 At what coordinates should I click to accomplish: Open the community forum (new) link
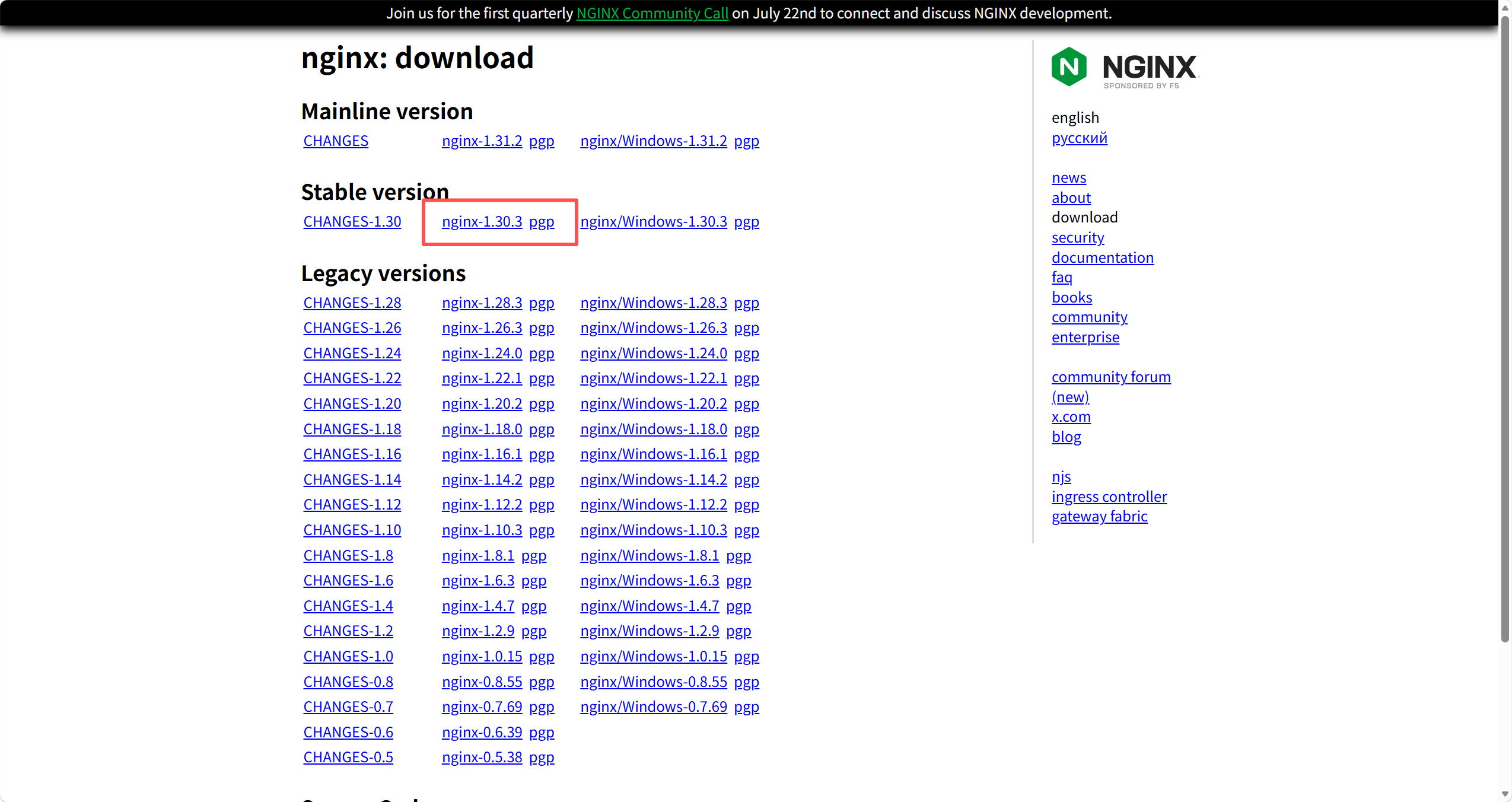(1110, 387)
